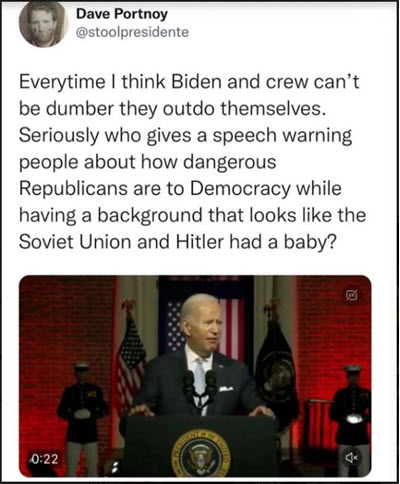This screenshot has height=484, width=400.
Task: Click the words "Soviet Union" in the tweet
Action: 75,242
